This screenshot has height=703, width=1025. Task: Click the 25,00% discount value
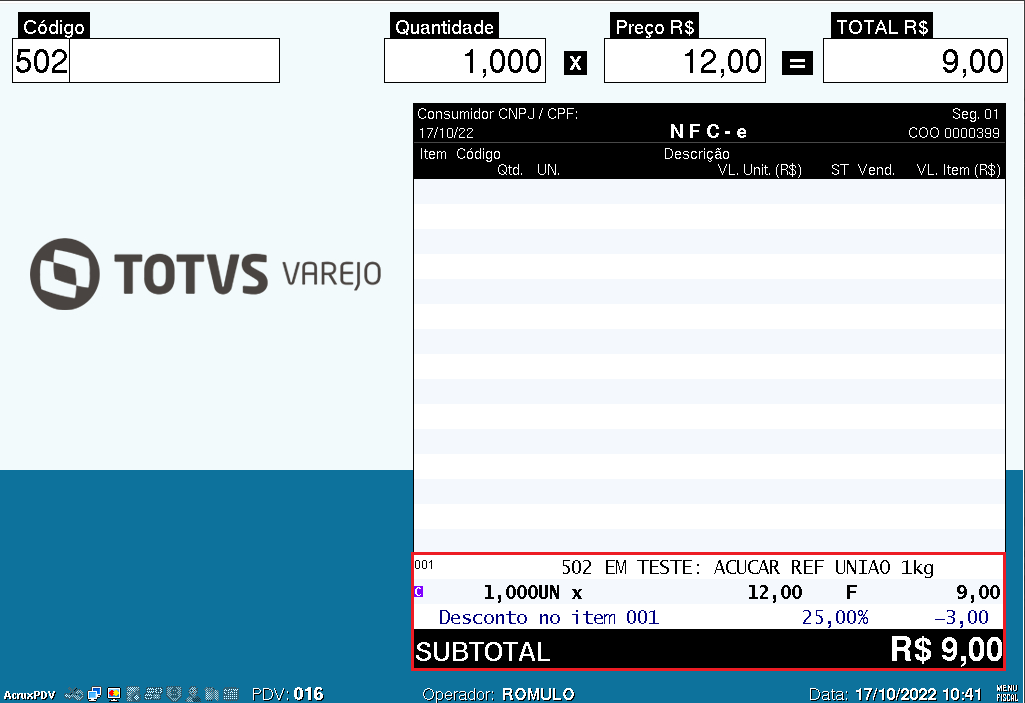[x=835, y=617]
